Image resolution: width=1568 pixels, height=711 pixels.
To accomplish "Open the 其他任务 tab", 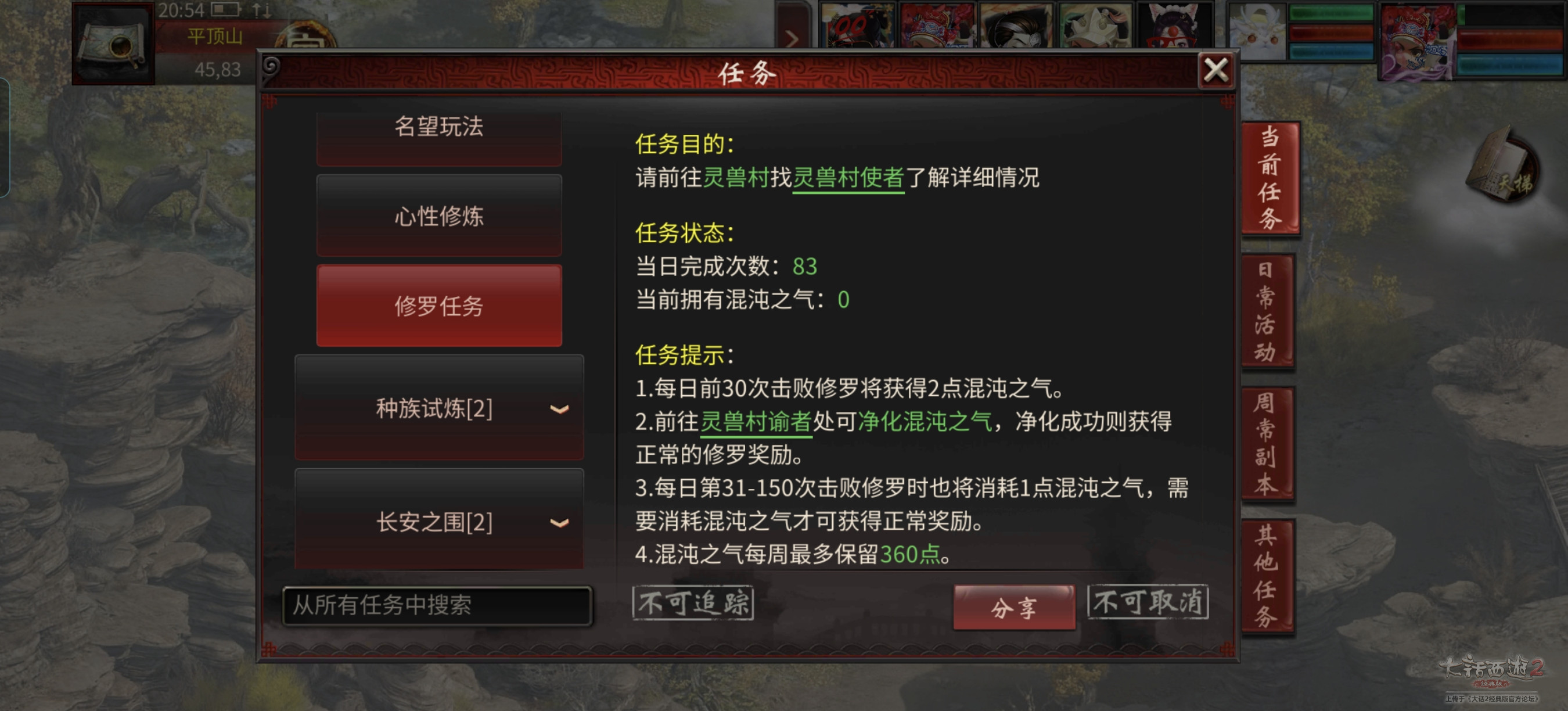I will point(1267,576).
